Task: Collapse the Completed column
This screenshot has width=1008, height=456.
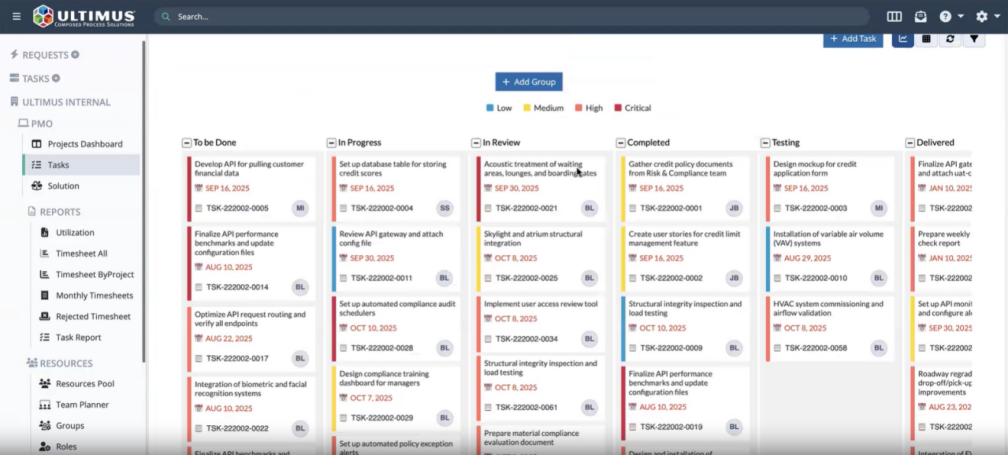Action: pyautogui.click(x=620, y=143)
